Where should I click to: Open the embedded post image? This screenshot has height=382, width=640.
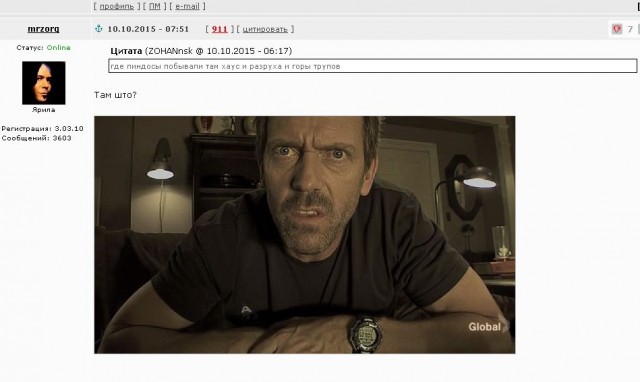pos(304,235)
